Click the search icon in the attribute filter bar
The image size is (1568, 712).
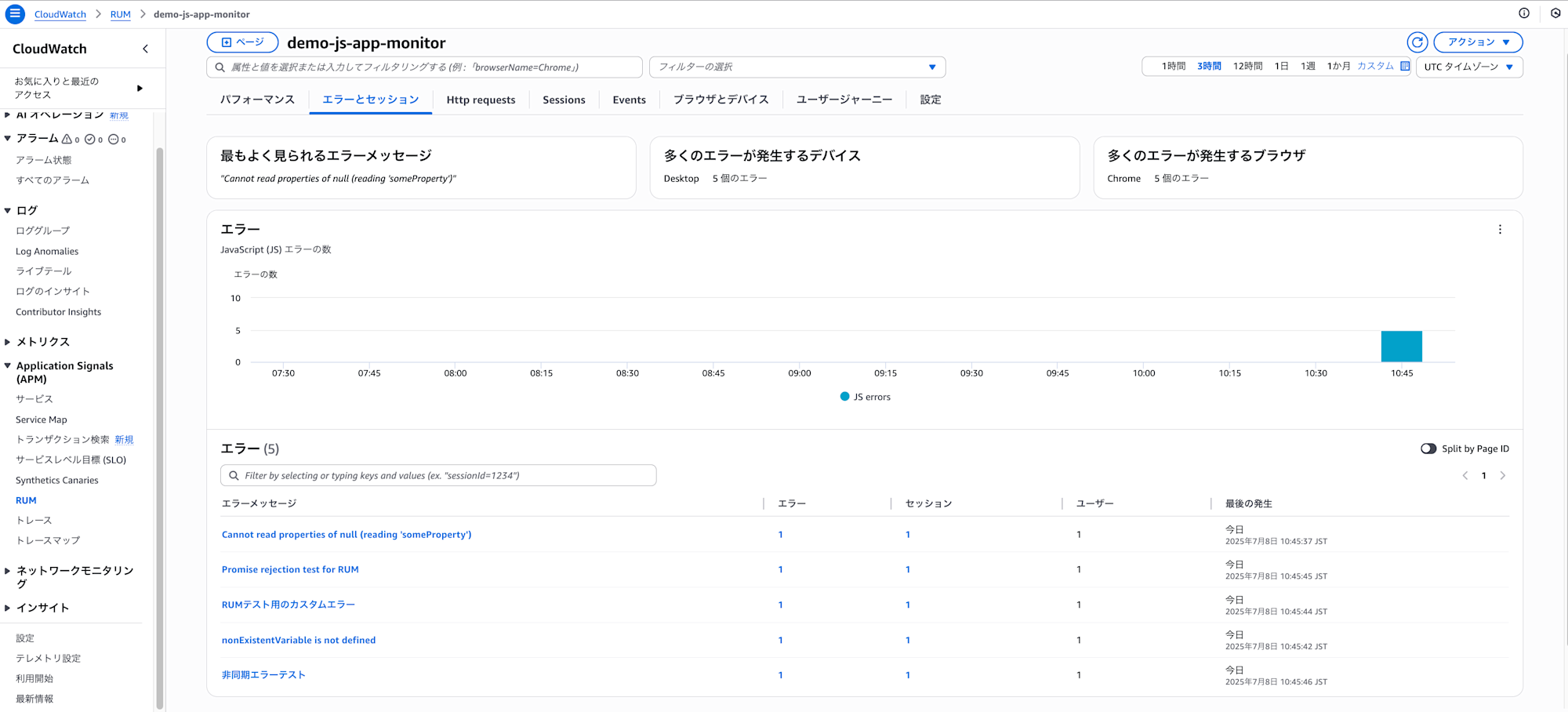click(x=220, y=67)
